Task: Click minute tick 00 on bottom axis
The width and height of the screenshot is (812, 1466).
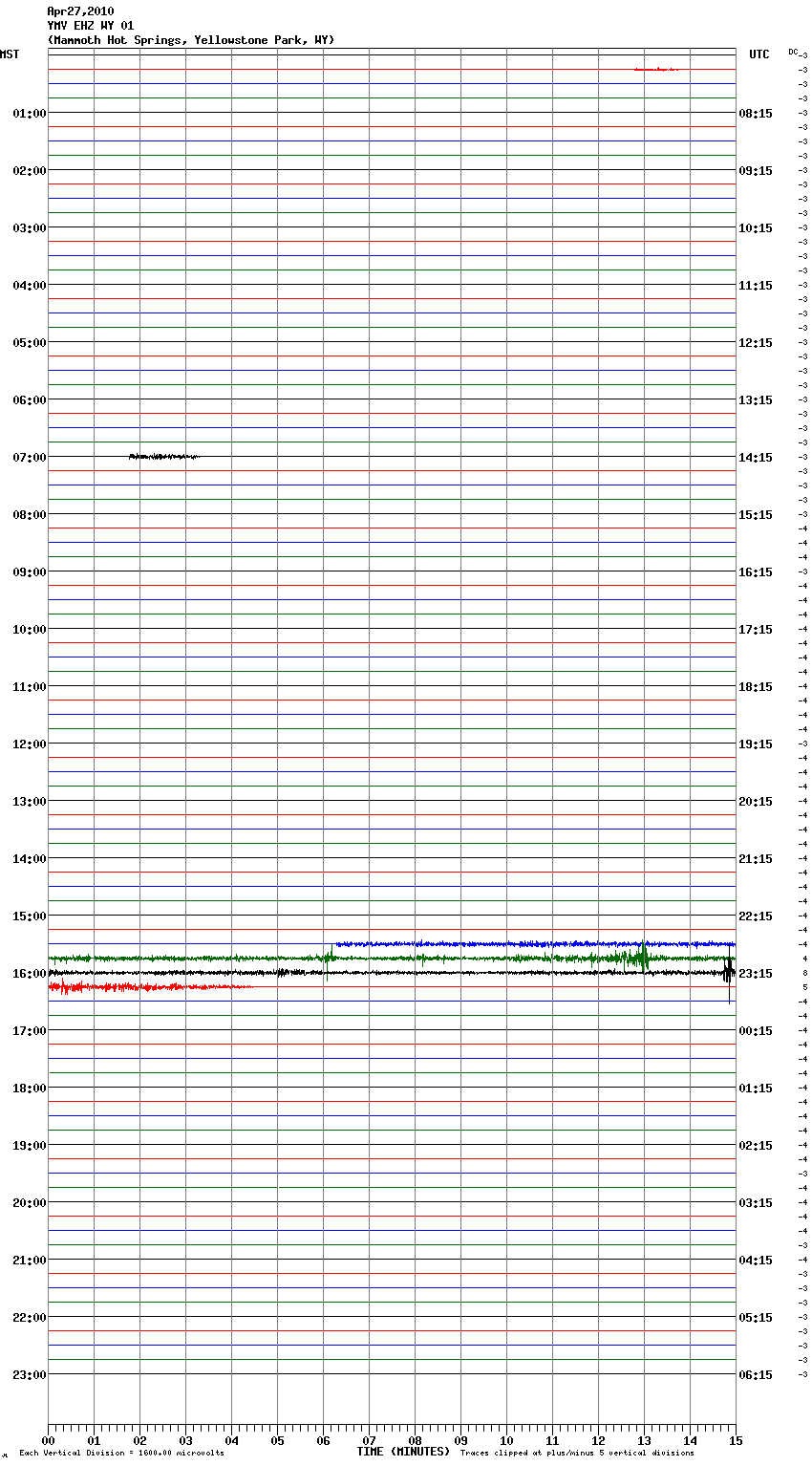Action: coord(48,1441)
